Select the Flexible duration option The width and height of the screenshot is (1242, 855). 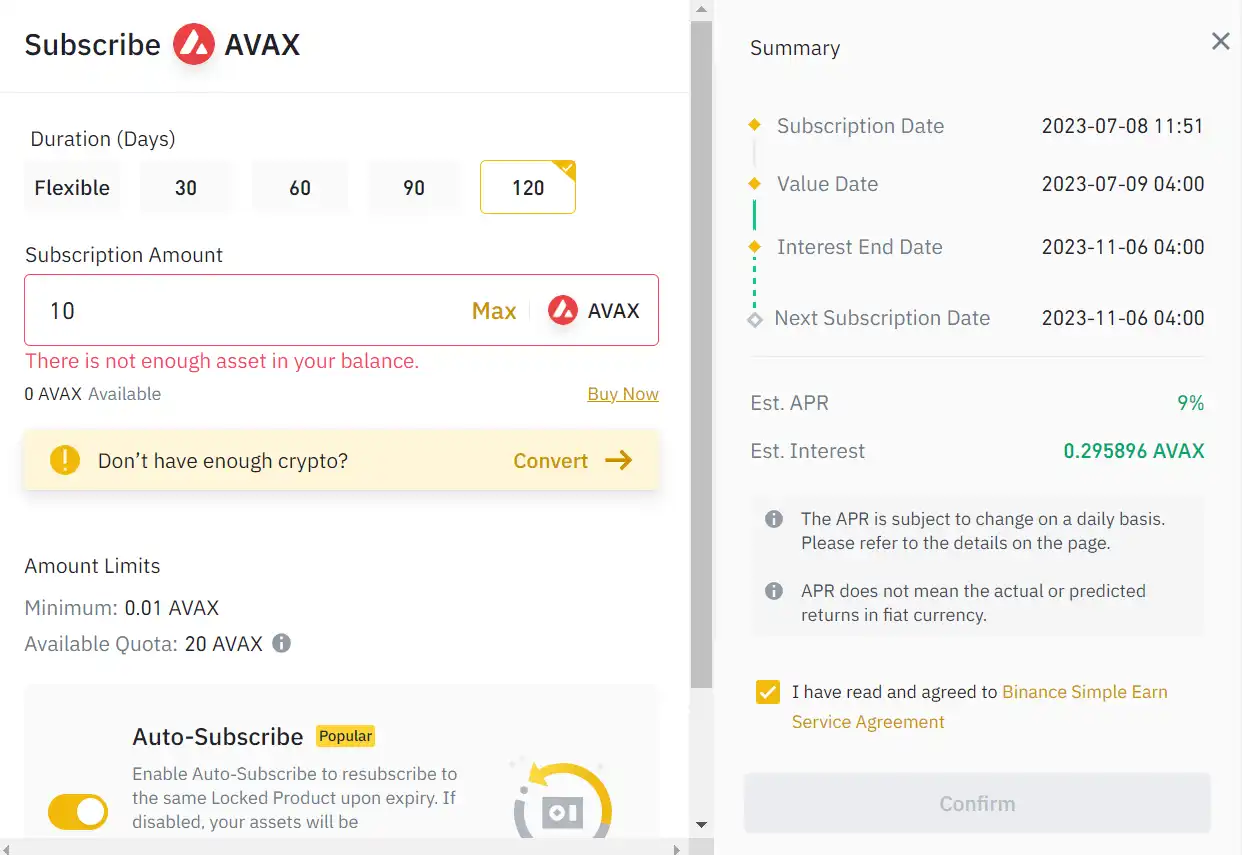pyautogui.click(x=72, y=188)
